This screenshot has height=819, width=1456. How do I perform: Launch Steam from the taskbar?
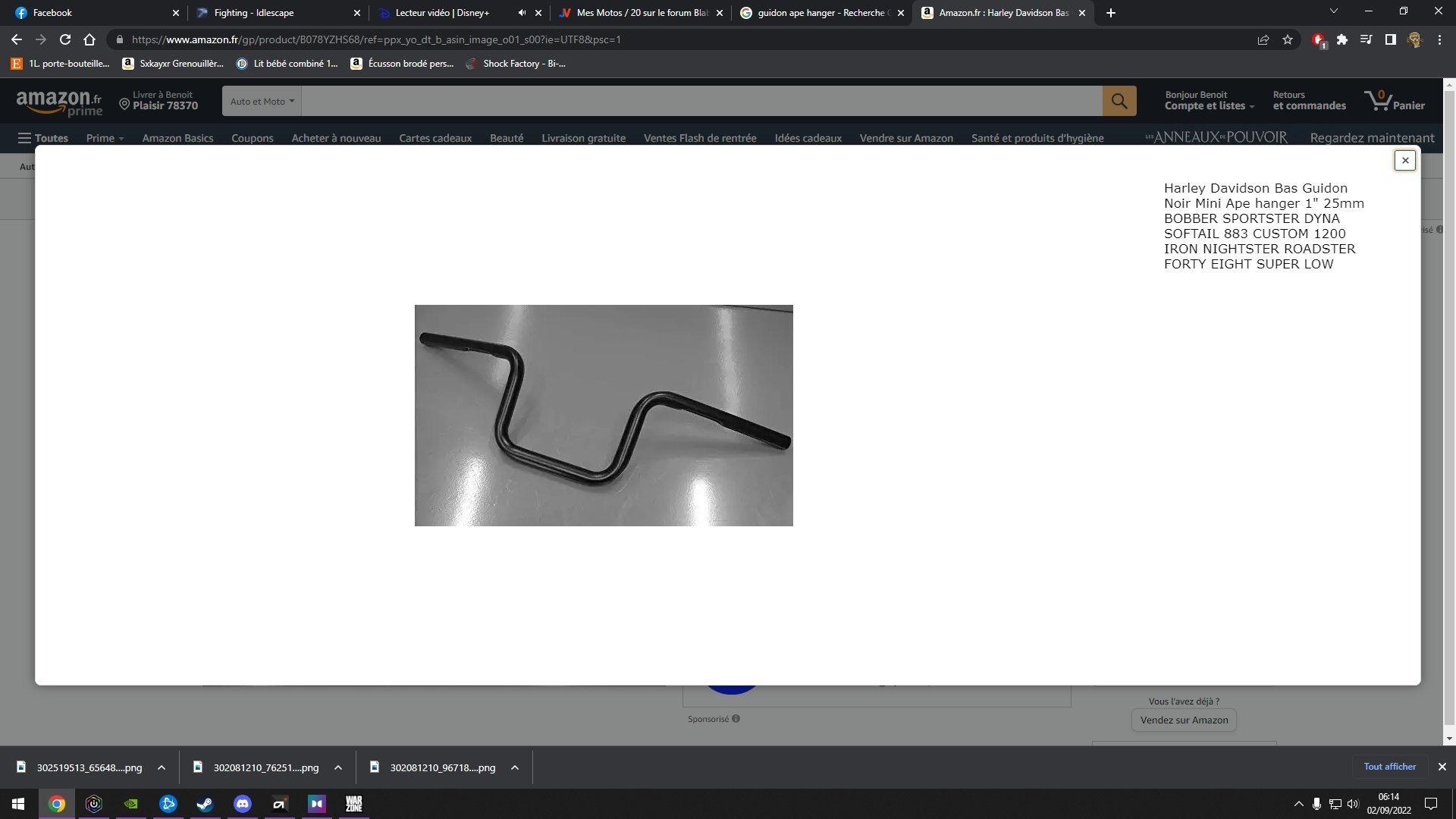pyautogui.click(x=205, y=804)
